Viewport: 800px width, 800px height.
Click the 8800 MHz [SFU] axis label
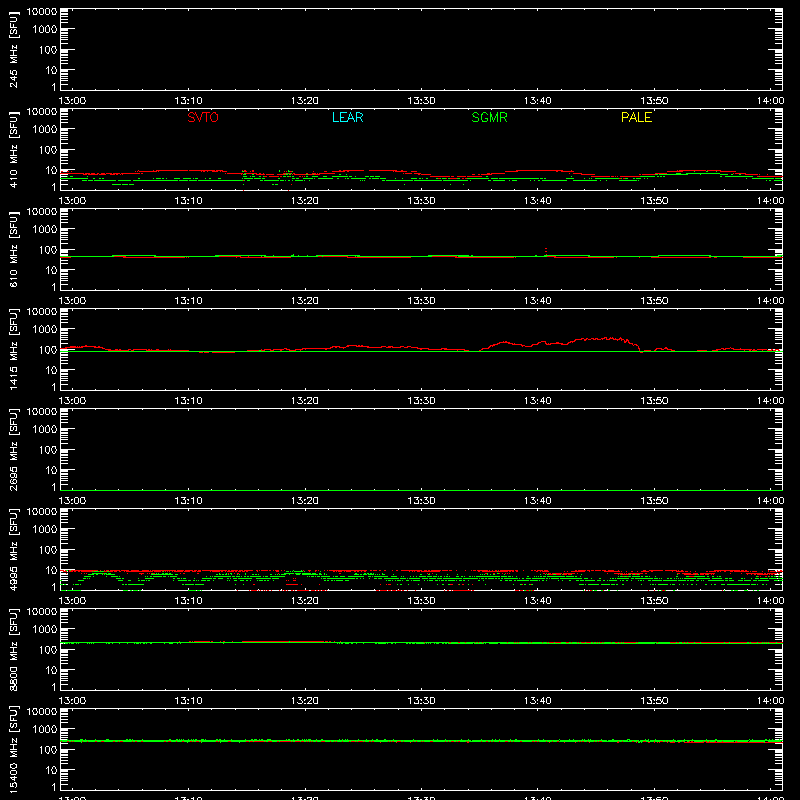(x=13, y=649)
